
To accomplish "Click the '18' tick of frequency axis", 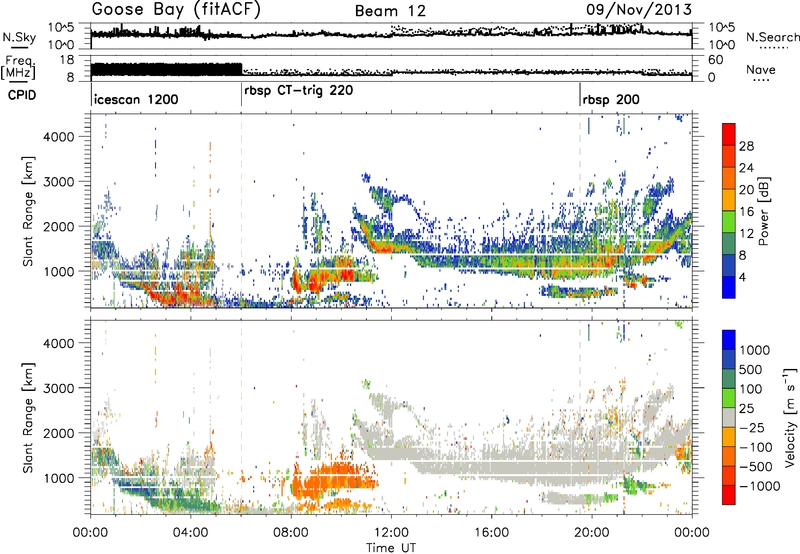I will (x=67, y=60).
